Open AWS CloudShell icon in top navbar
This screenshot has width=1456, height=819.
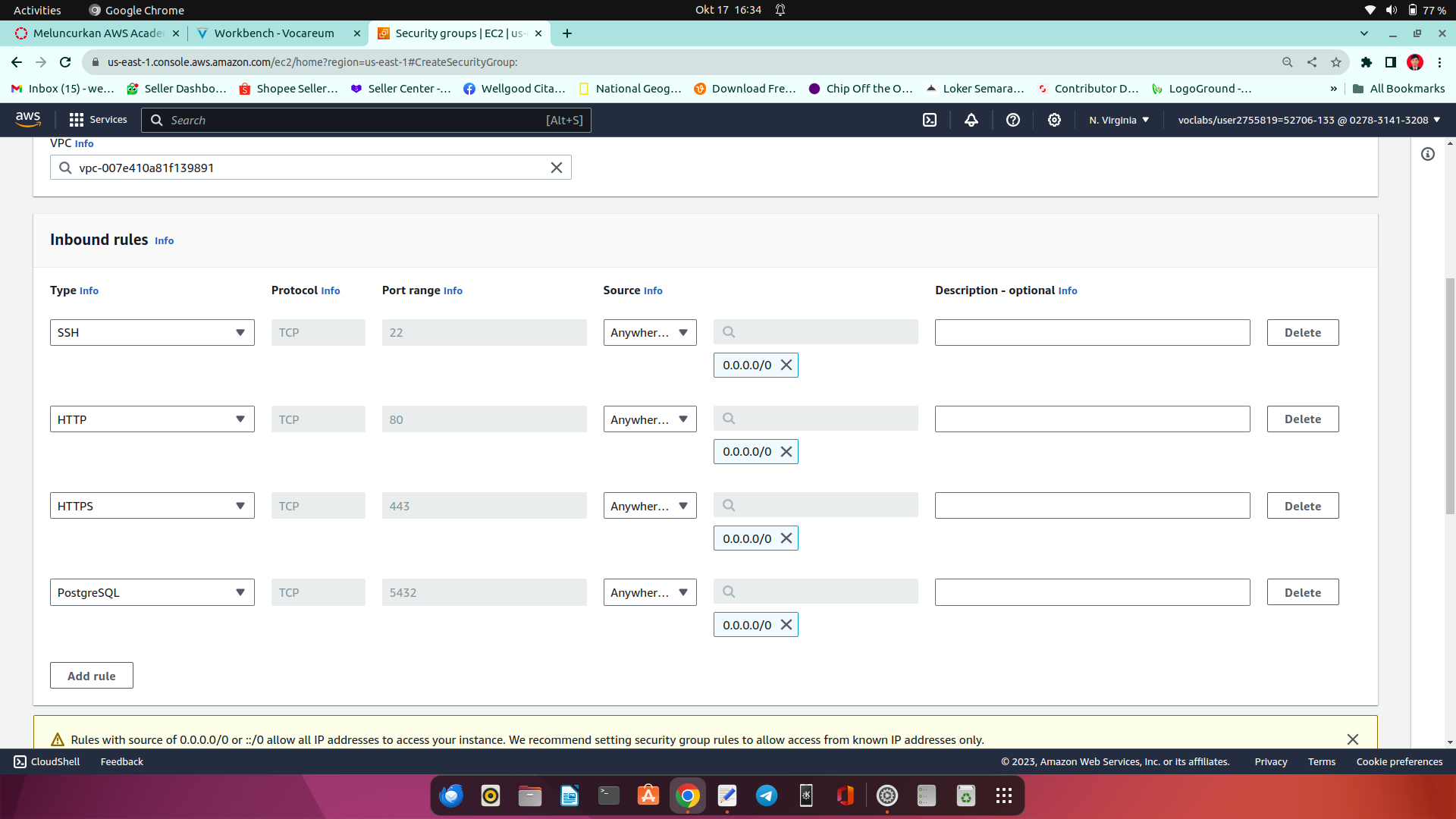point(930,120)
